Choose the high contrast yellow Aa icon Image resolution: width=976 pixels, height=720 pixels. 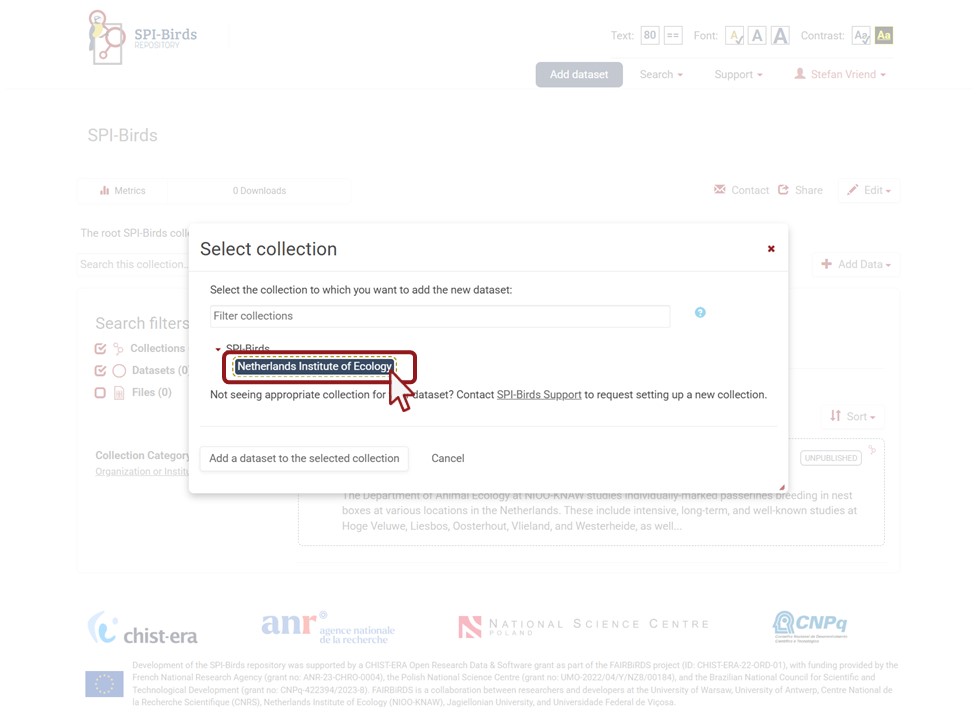coord(884,36)
